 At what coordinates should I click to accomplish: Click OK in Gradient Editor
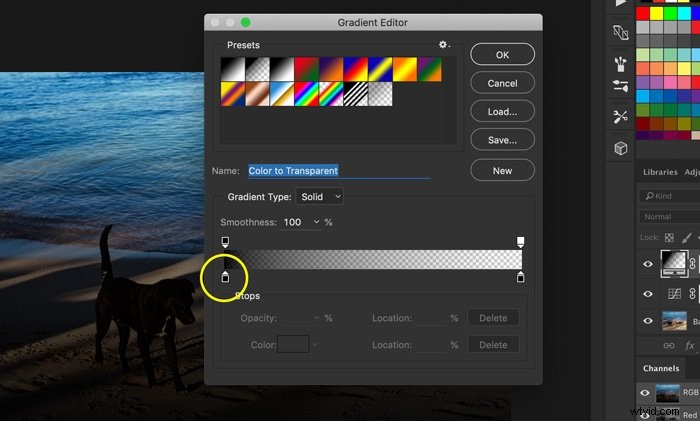pyautogui.click(x=502, y=54)
